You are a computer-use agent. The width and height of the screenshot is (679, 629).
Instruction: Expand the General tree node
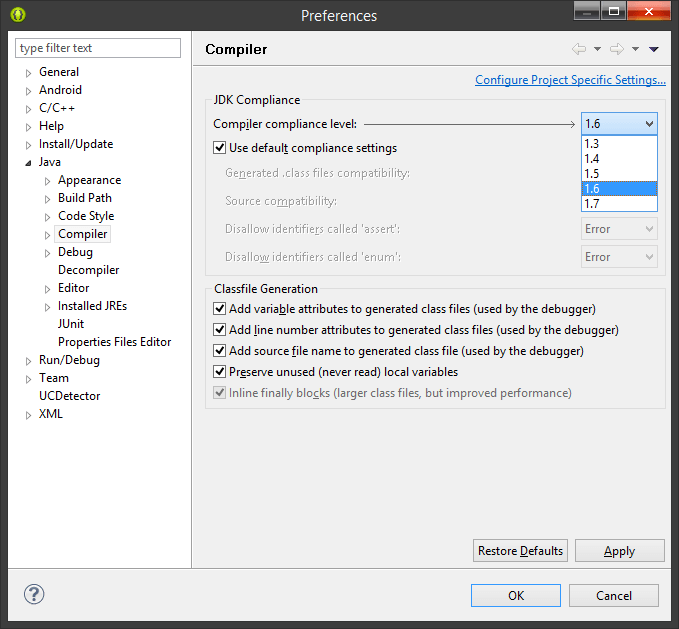click(x=28, y=73)
